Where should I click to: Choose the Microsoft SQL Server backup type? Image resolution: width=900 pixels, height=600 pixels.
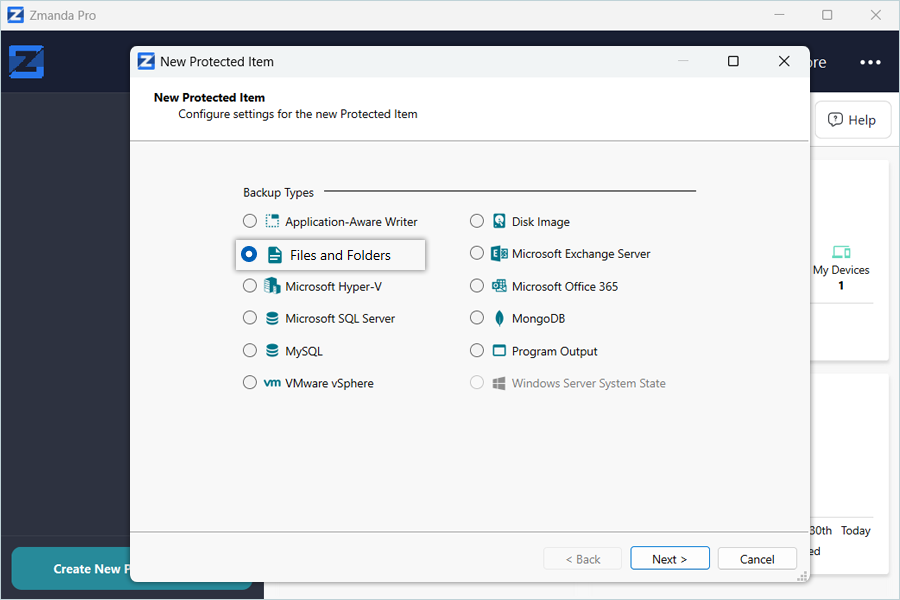(x=250, y=319)
